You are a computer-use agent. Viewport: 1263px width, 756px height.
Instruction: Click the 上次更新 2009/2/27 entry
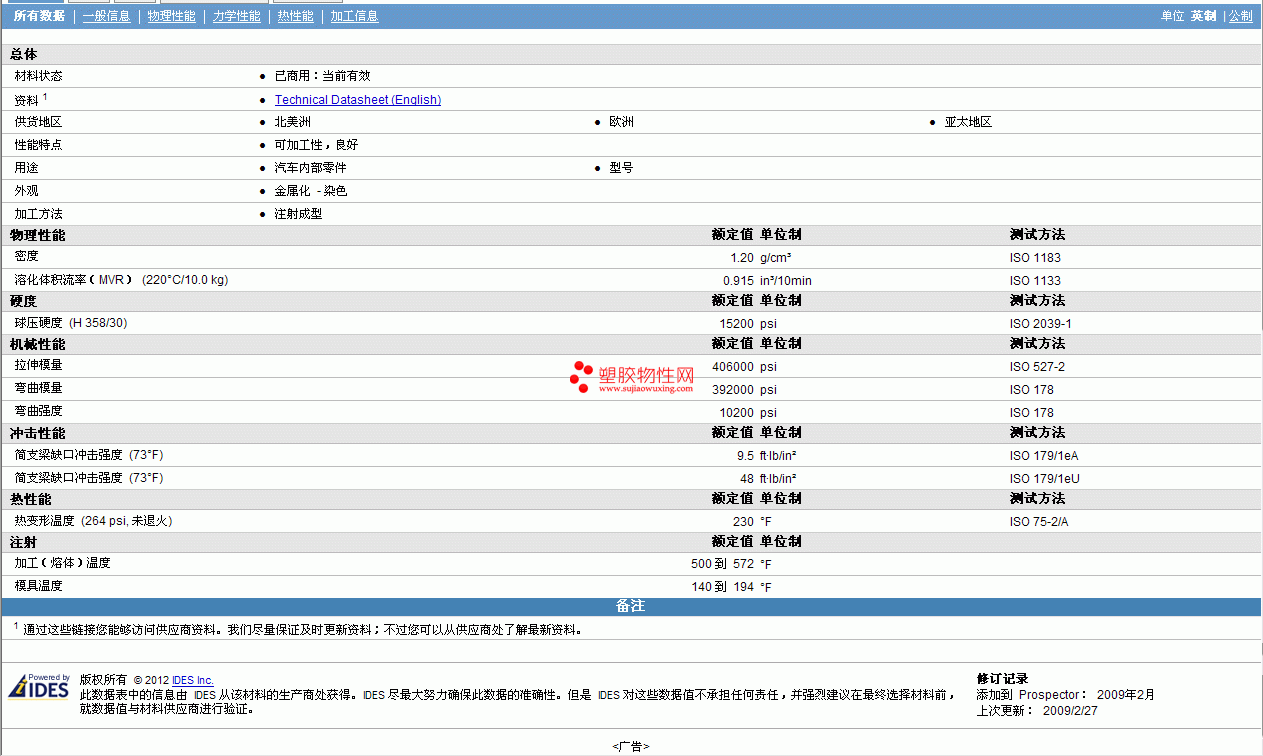(x=1037, y=711)
